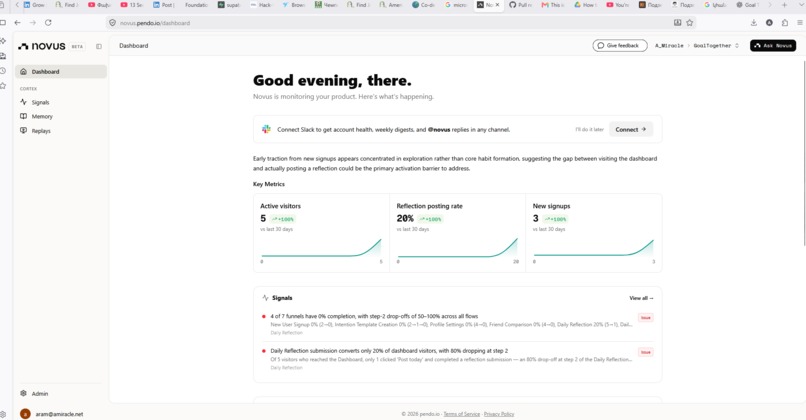
Task: Reload the page with the refresh icon
Action: [48, 23]
